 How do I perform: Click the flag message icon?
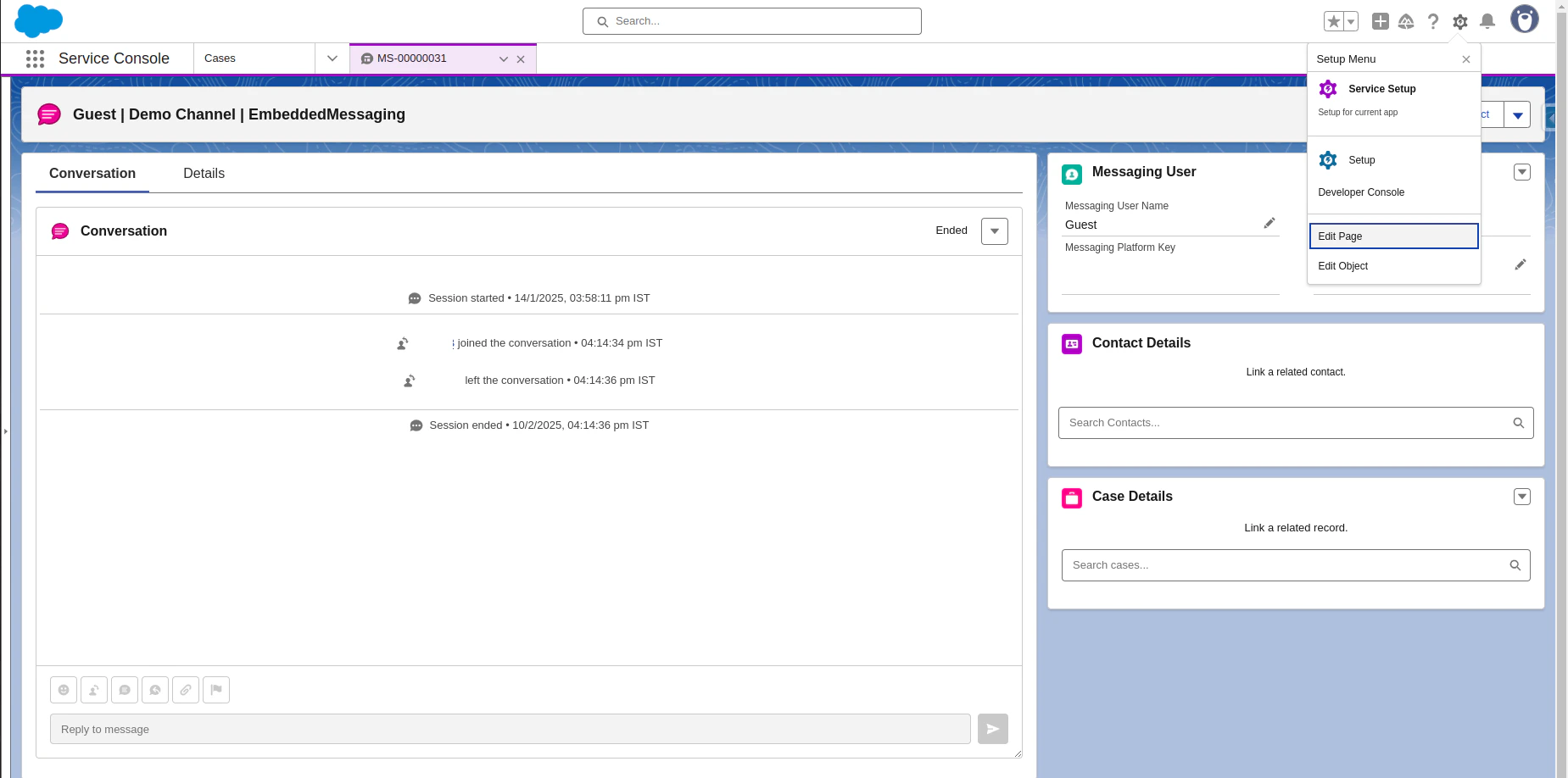coord(216,689)
